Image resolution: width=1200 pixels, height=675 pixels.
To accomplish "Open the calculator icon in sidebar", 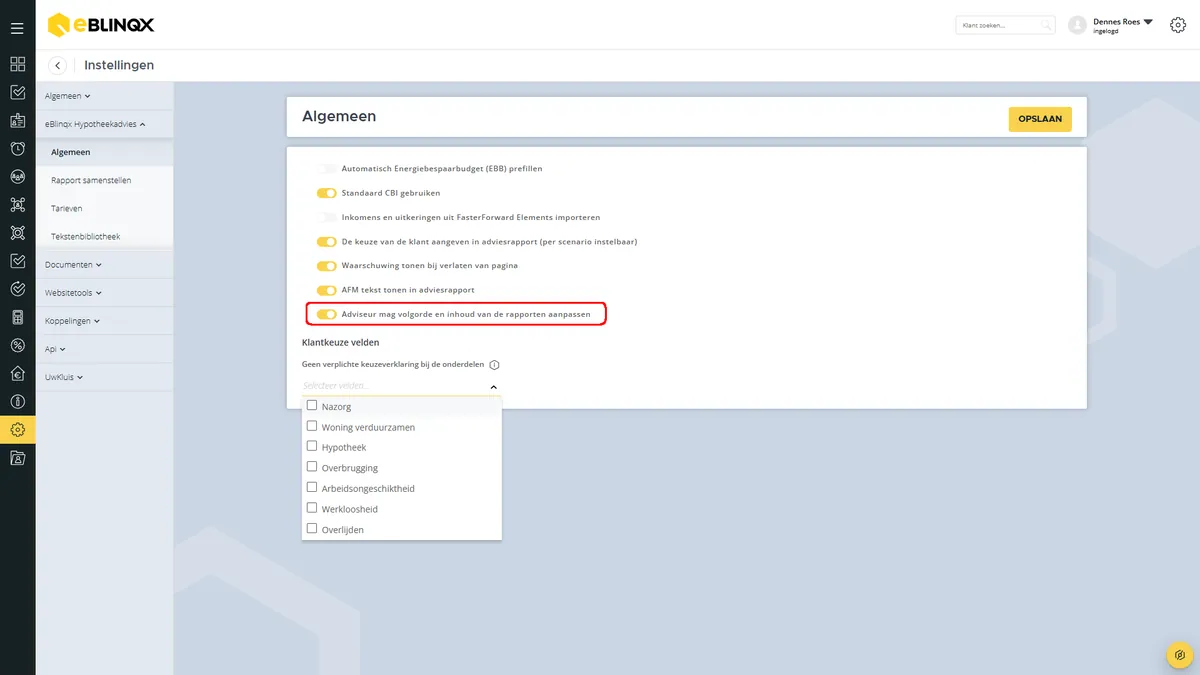I will [x=17, y=317].
